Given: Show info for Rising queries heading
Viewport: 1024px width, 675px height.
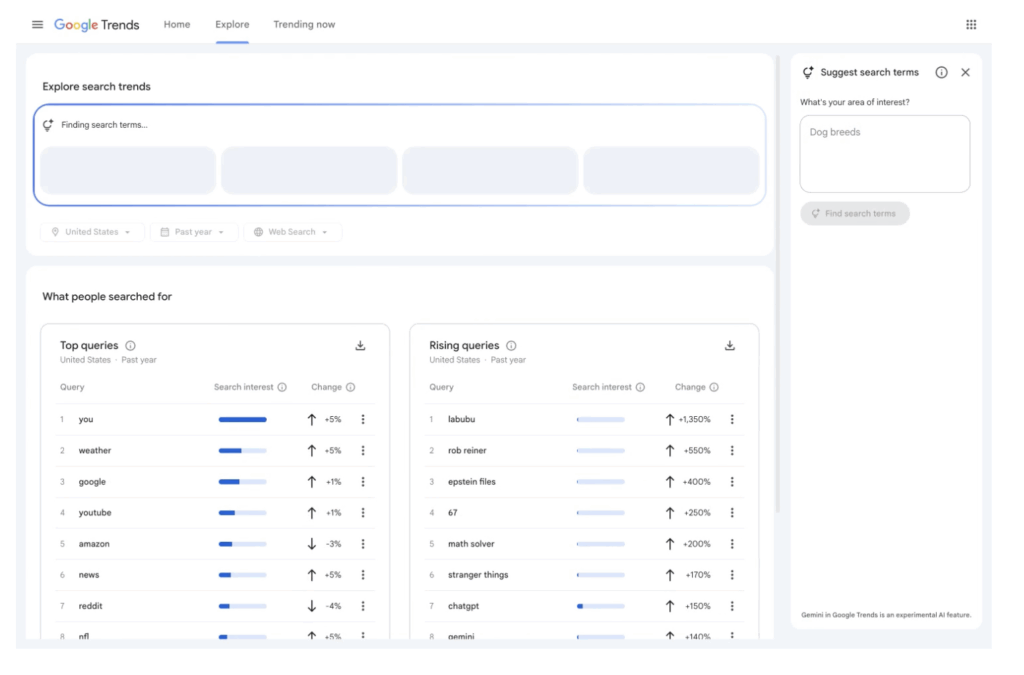Looking at the screenshot, I should (x=511, y=346).
